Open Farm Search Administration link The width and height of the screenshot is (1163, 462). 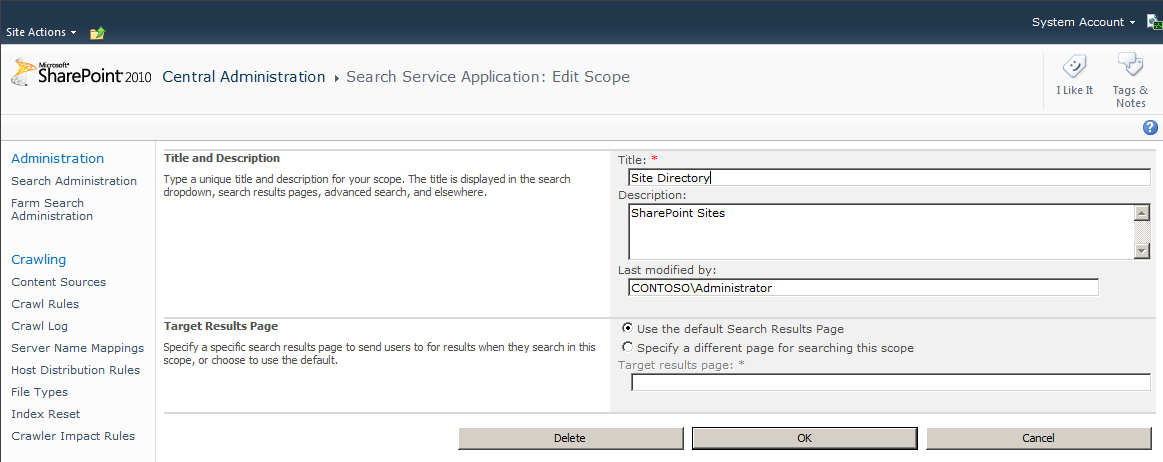click(52, 209)
